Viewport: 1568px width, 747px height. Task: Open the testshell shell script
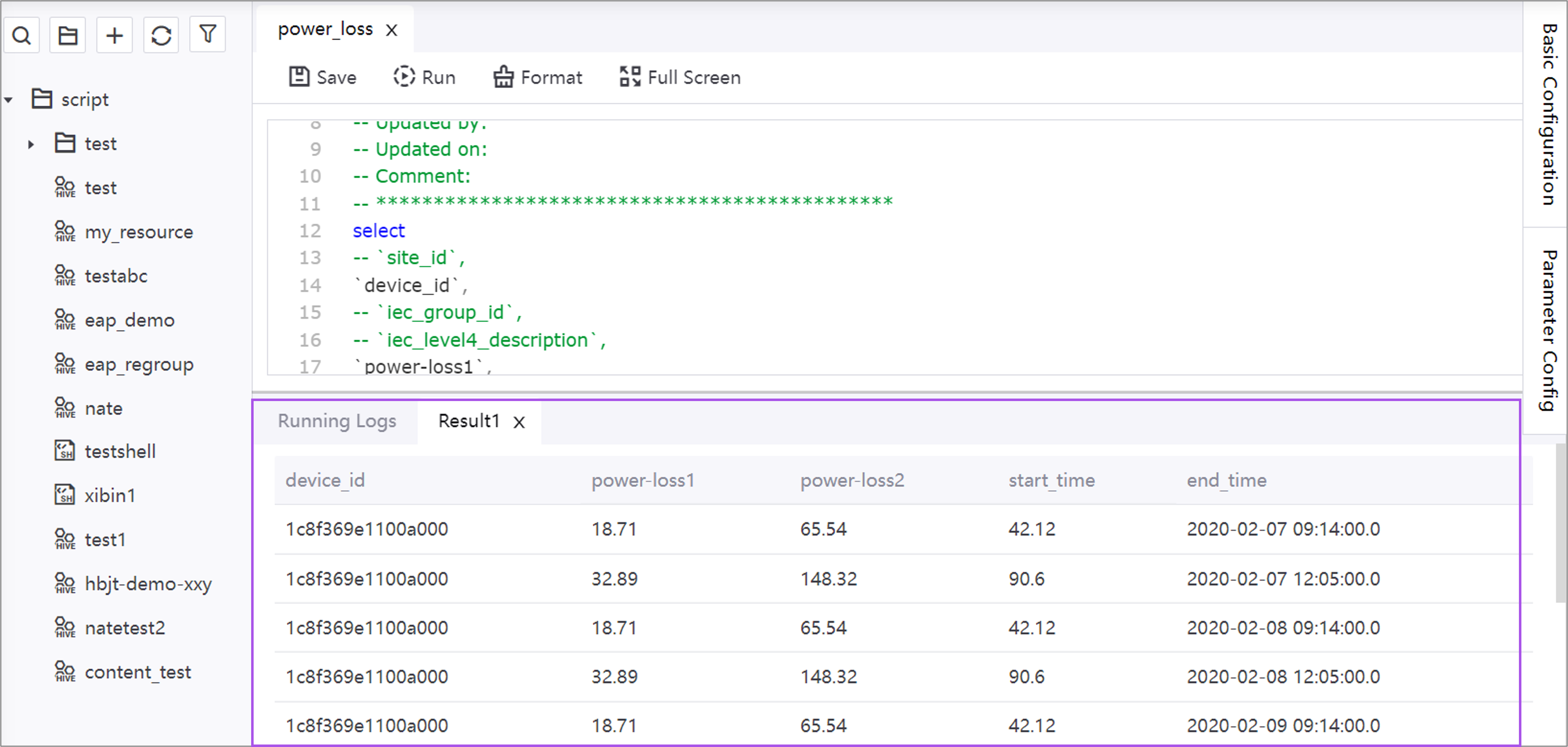pos(120,451)
